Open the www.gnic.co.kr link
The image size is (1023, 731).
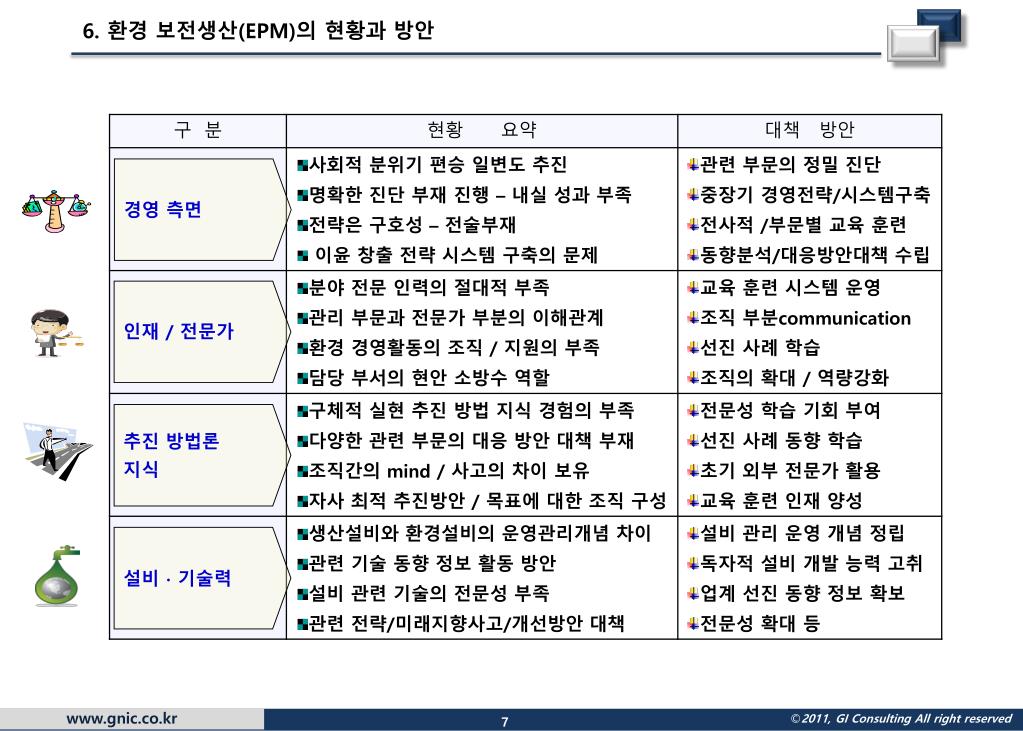tap(122, 719)
